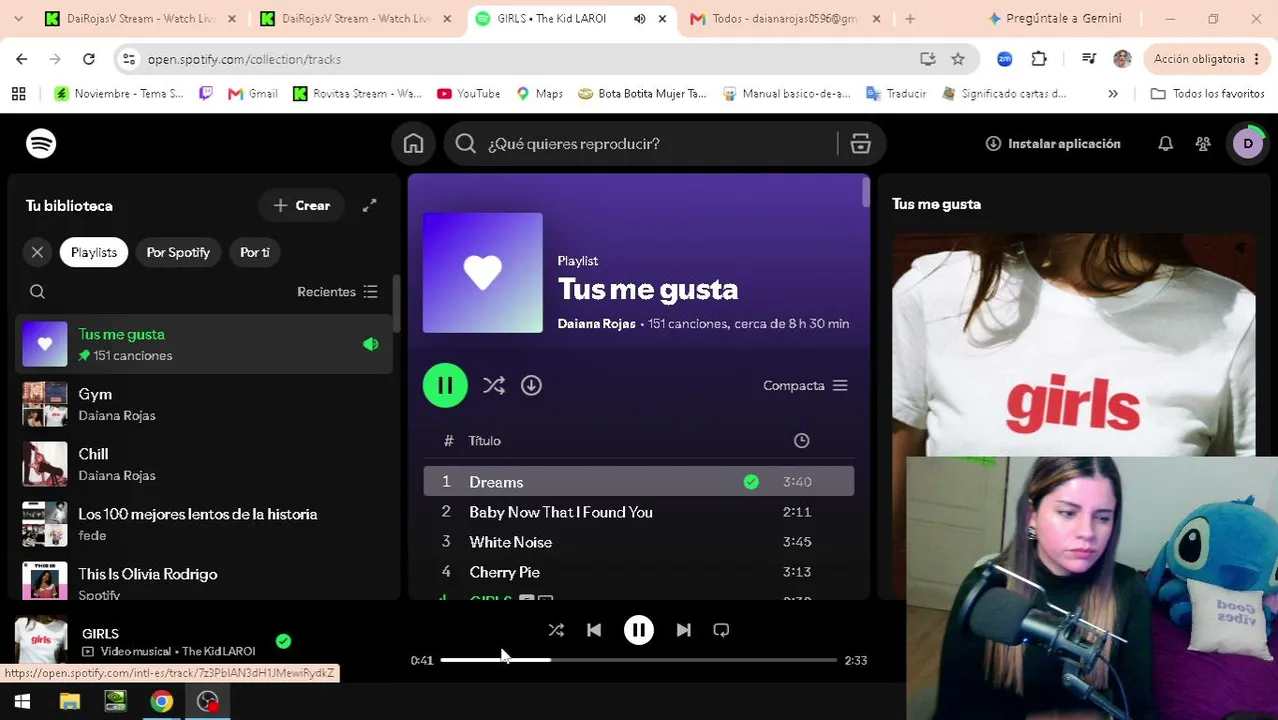
Task: Open the notifications bell
Action: tap(1165, 144)
